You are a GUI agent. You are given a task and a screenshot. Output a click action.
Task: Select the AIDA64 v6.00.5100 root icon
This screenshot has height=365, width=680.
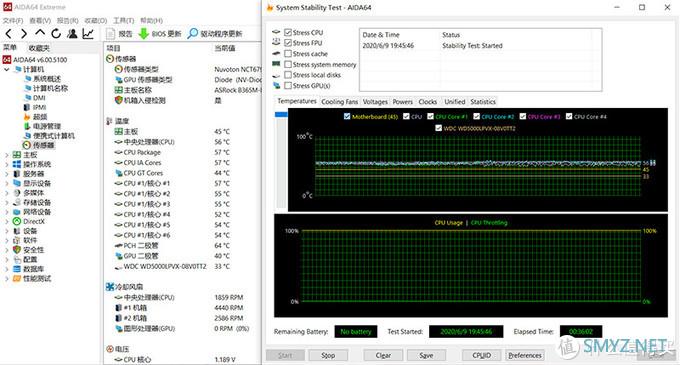tap(7, 60)
